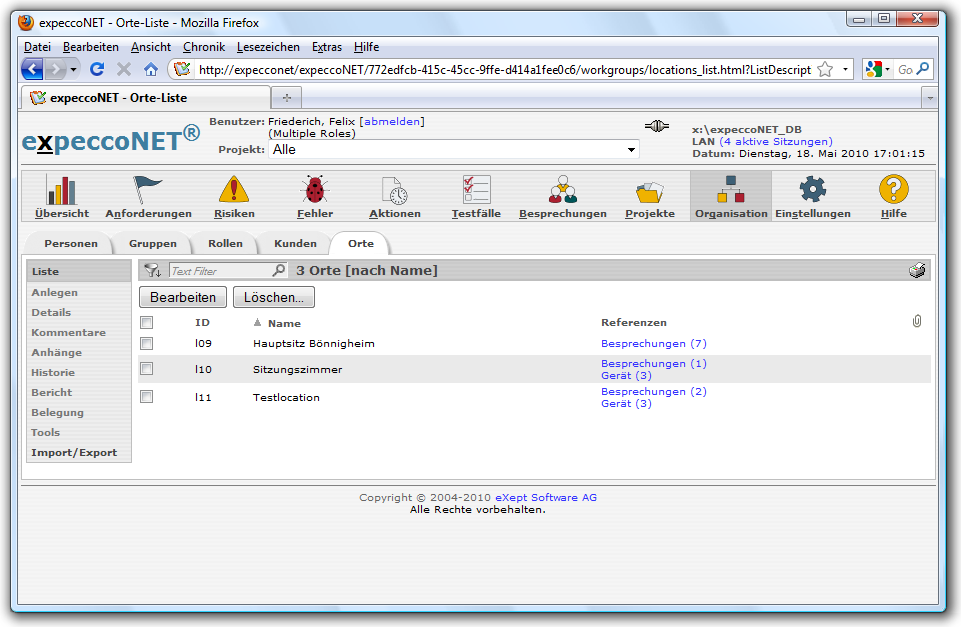Check the box for Hauptsitz Bönnigheim
The height and width of the screenshot is (627, 961).
[x=147, y=344]
